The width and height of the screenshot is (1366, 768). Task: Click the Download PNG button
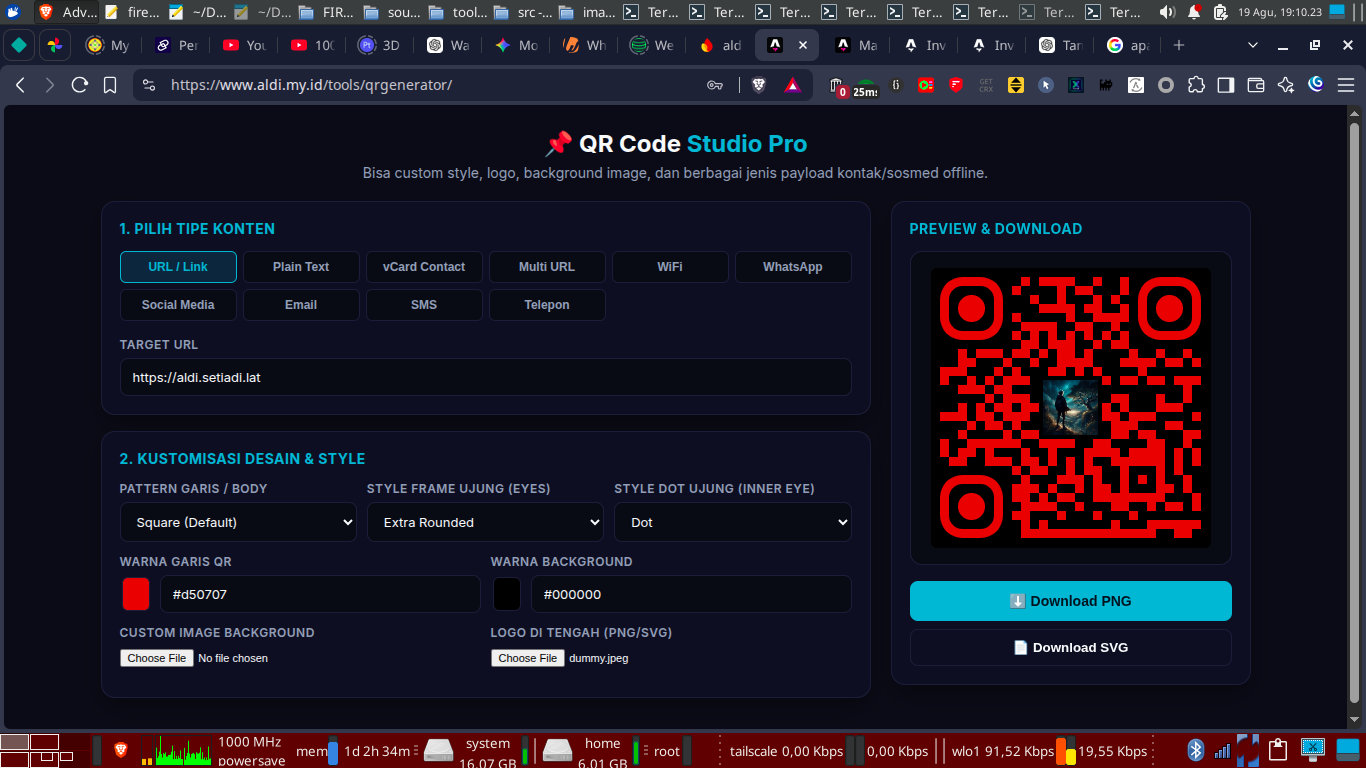click(1071, 601)
